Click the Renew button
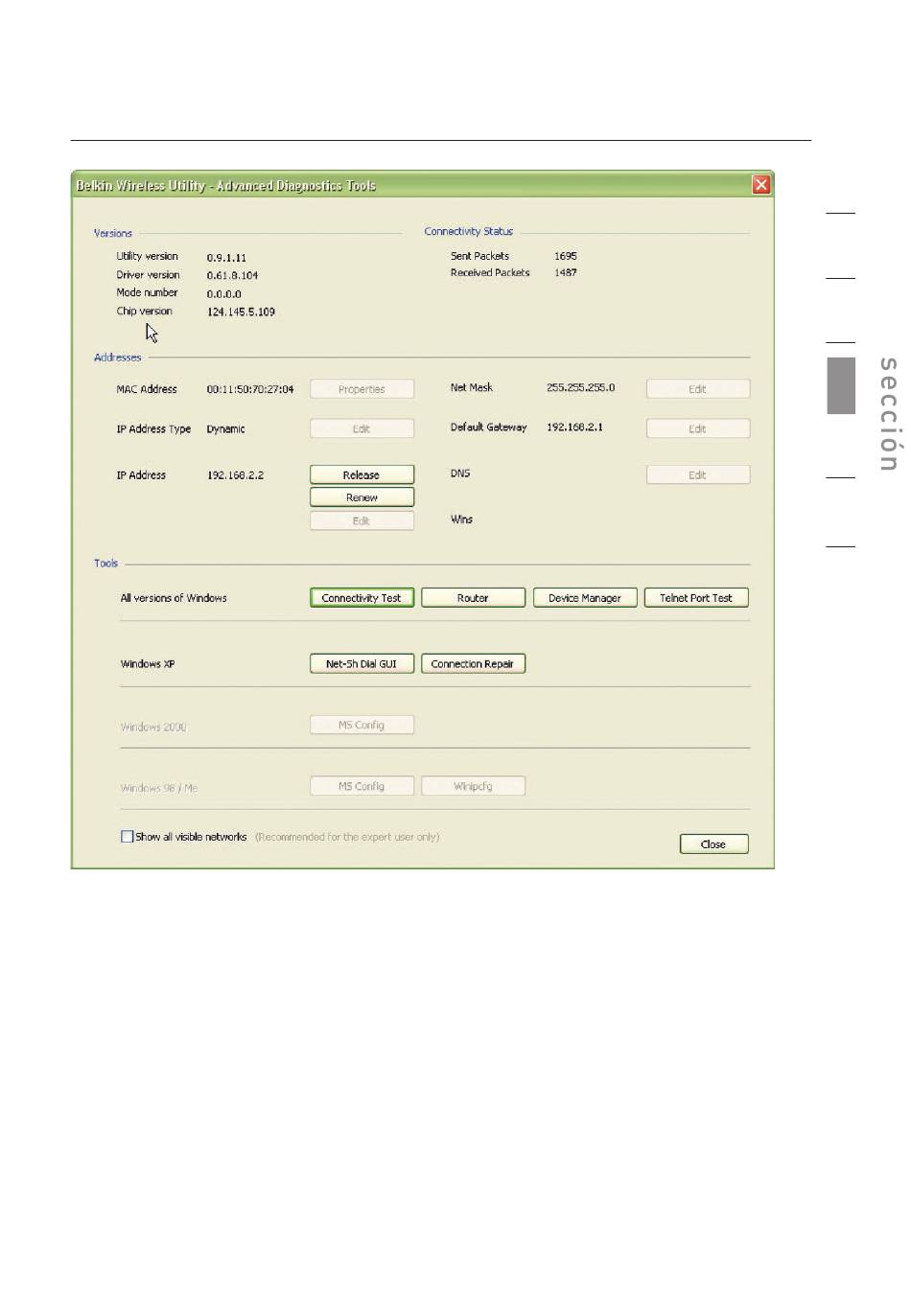The width and height of the screenshot is (911, 1316). click(x=362, y=497)
